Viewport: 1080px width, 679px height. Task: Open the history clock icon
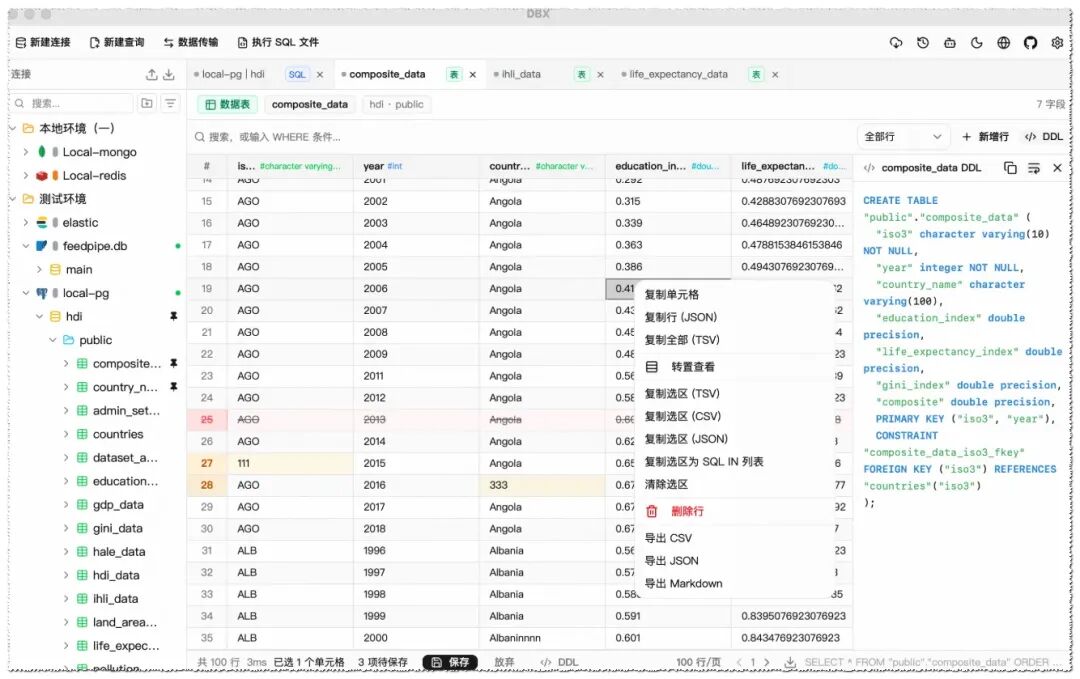pyautogui.click(x=923, y=43)
